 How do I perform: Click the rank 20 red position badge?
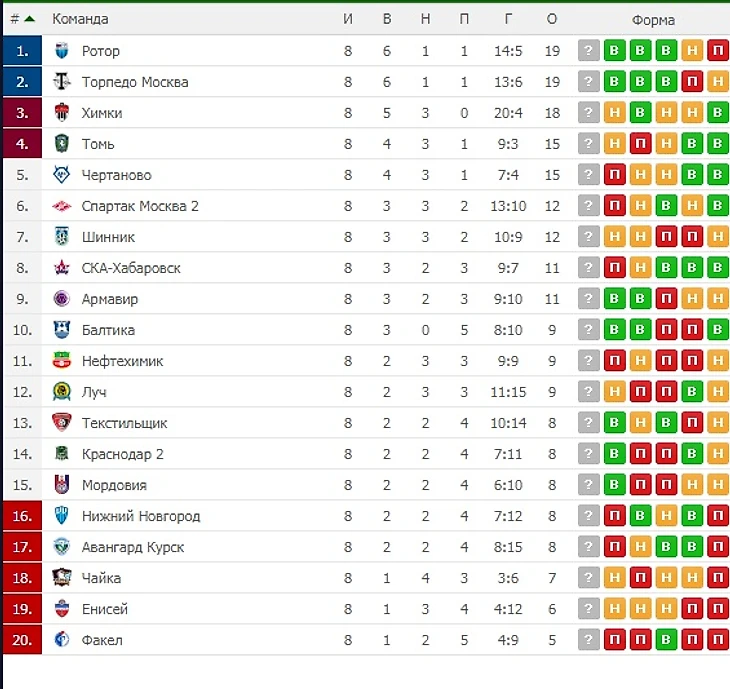tap(22, 640)
